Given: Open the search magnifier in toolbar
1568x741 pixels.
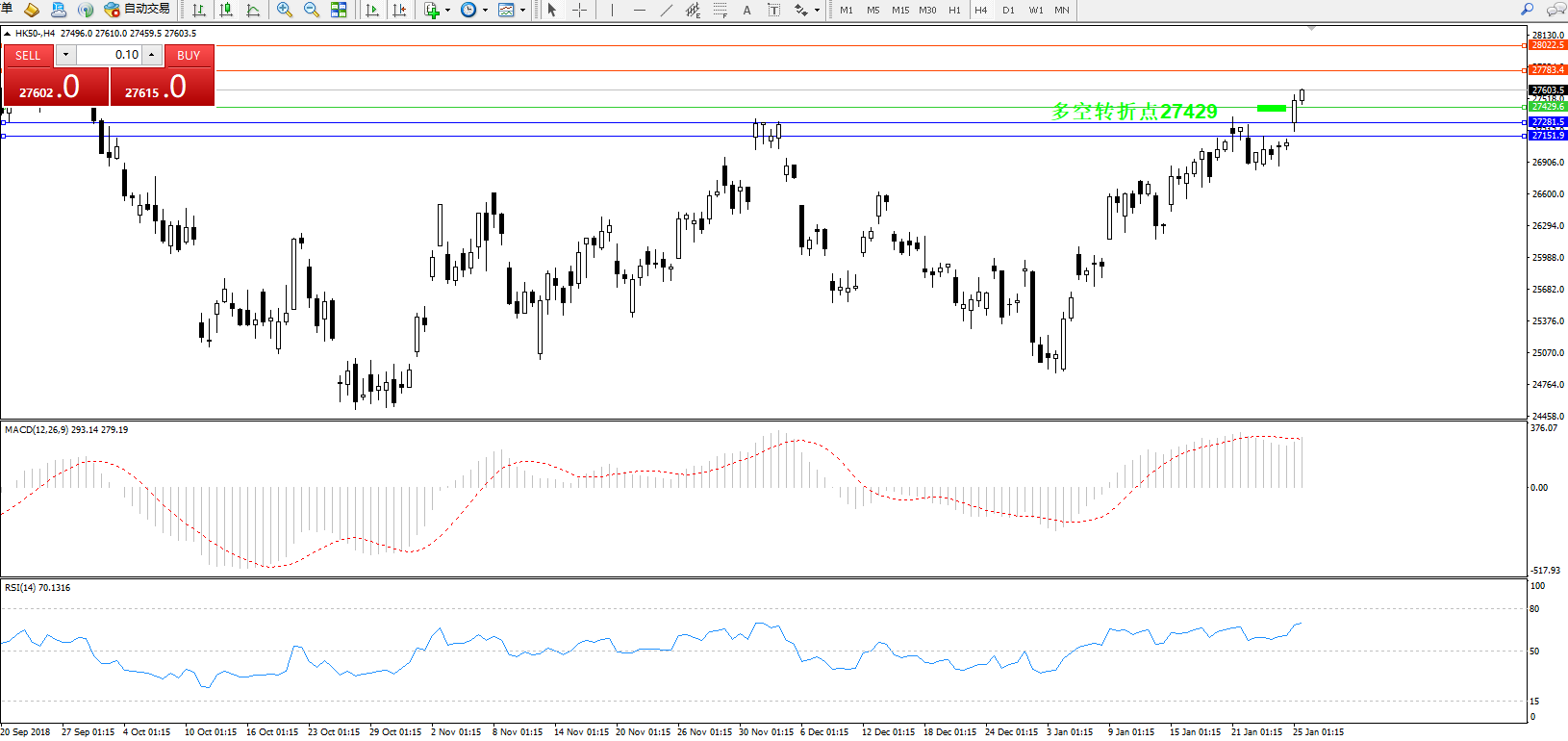Looking at the screenshot, I should [1527, 10].
